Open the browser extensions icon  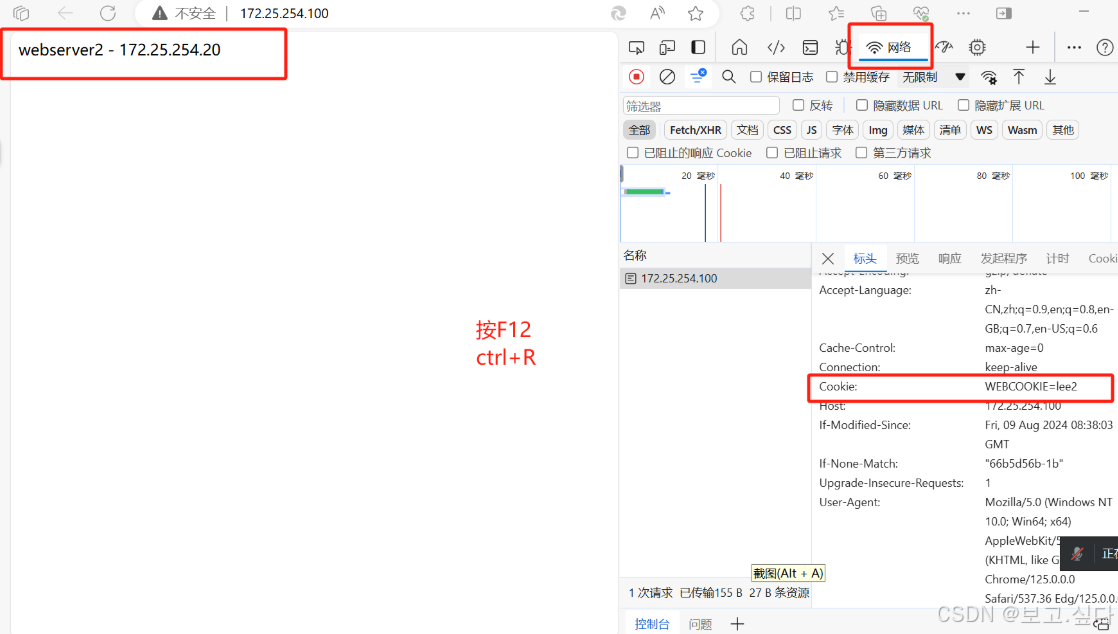point(747,13)
